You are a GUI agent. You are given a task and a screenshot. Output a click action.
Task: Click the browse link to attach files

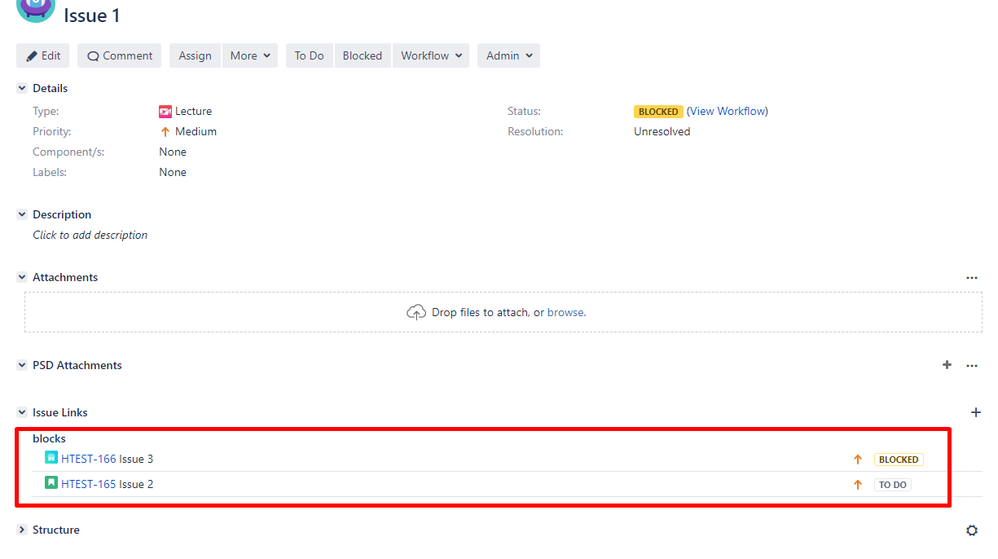[x=566, y=313]
